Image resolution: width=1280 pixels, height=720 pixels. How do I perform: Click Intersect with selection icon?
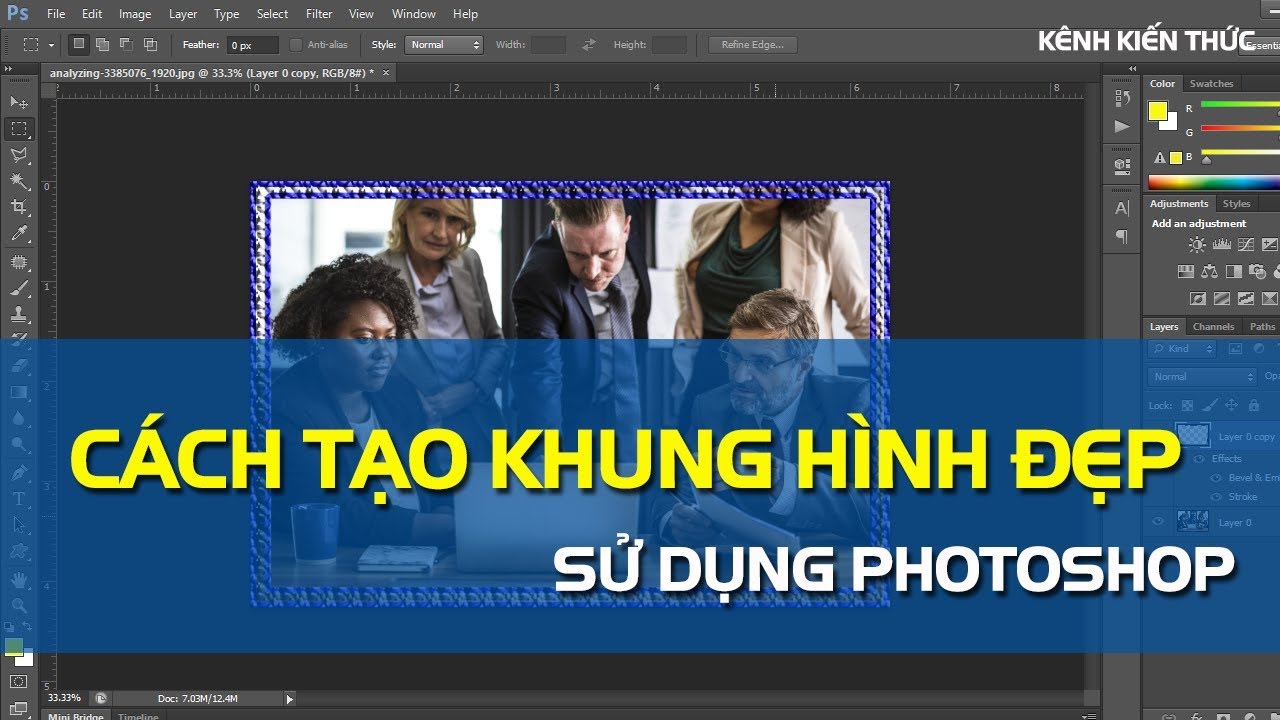pos(150,44)
